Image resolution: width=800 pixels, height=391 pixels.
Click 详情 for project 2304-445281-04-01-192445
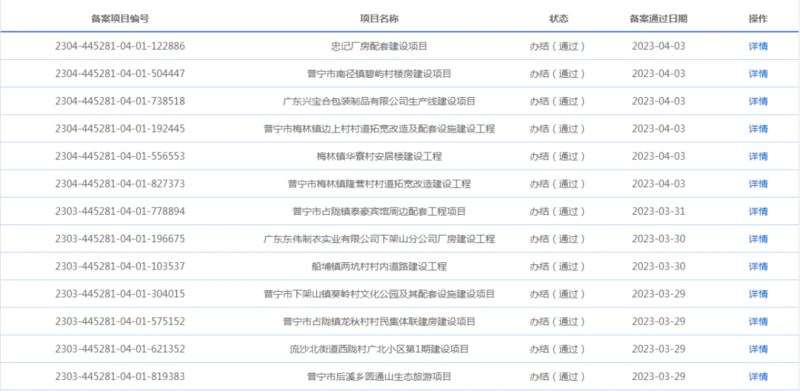click(758, 129)
